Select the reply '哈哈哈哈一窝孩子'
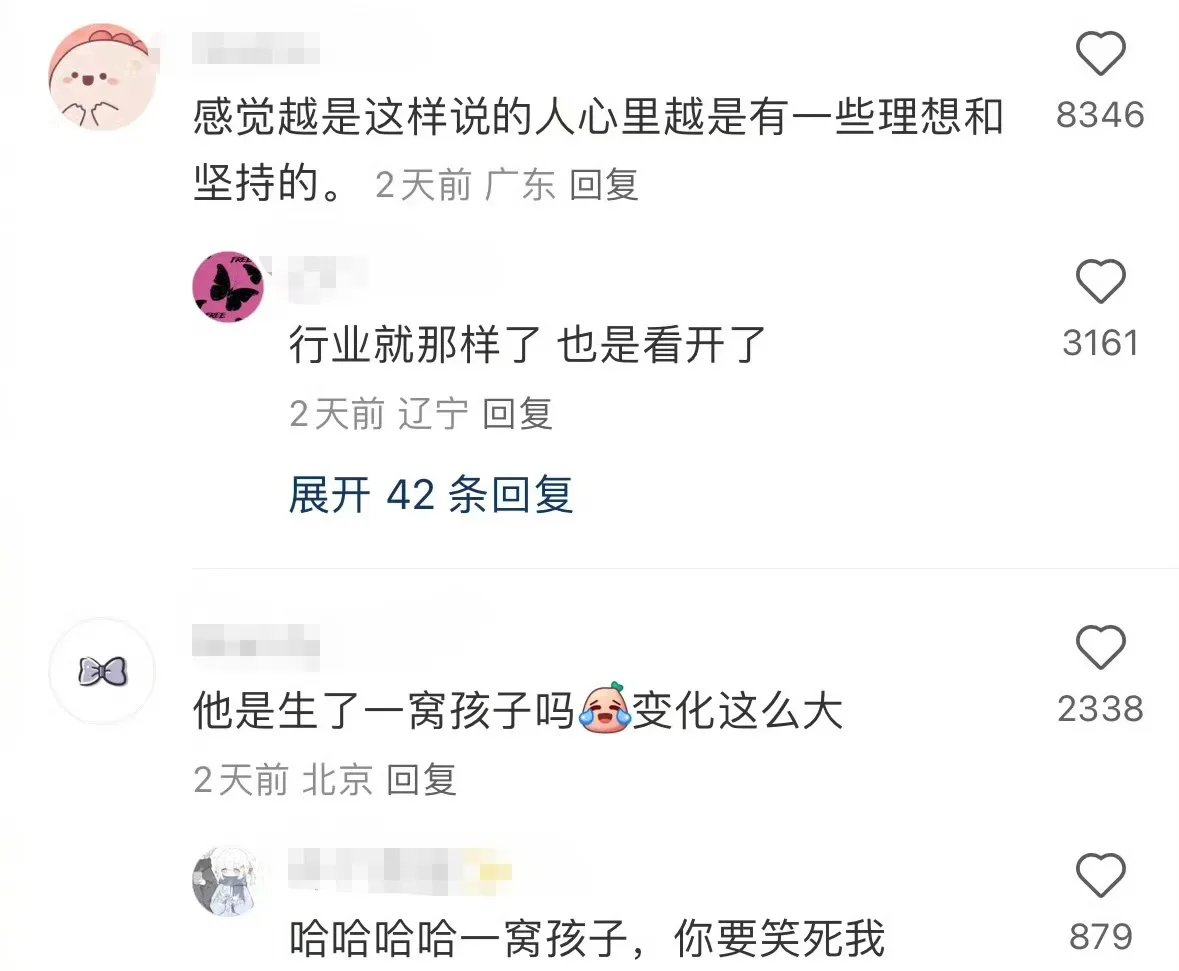Viewport: 1179px width, 971px height. tap(586, 938)
